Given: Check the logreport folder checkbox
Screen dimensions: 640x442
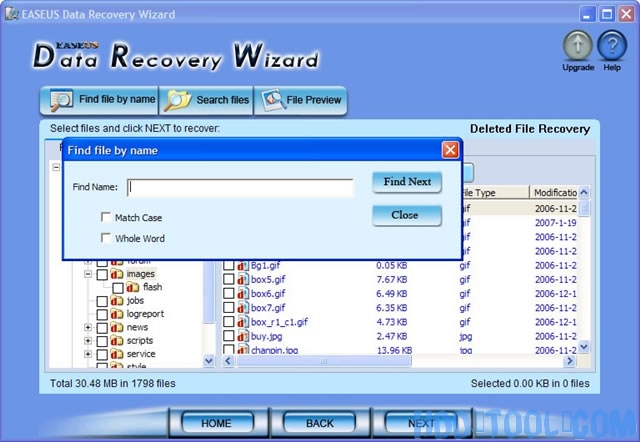Looking at the screenshot, I should 102,315.
